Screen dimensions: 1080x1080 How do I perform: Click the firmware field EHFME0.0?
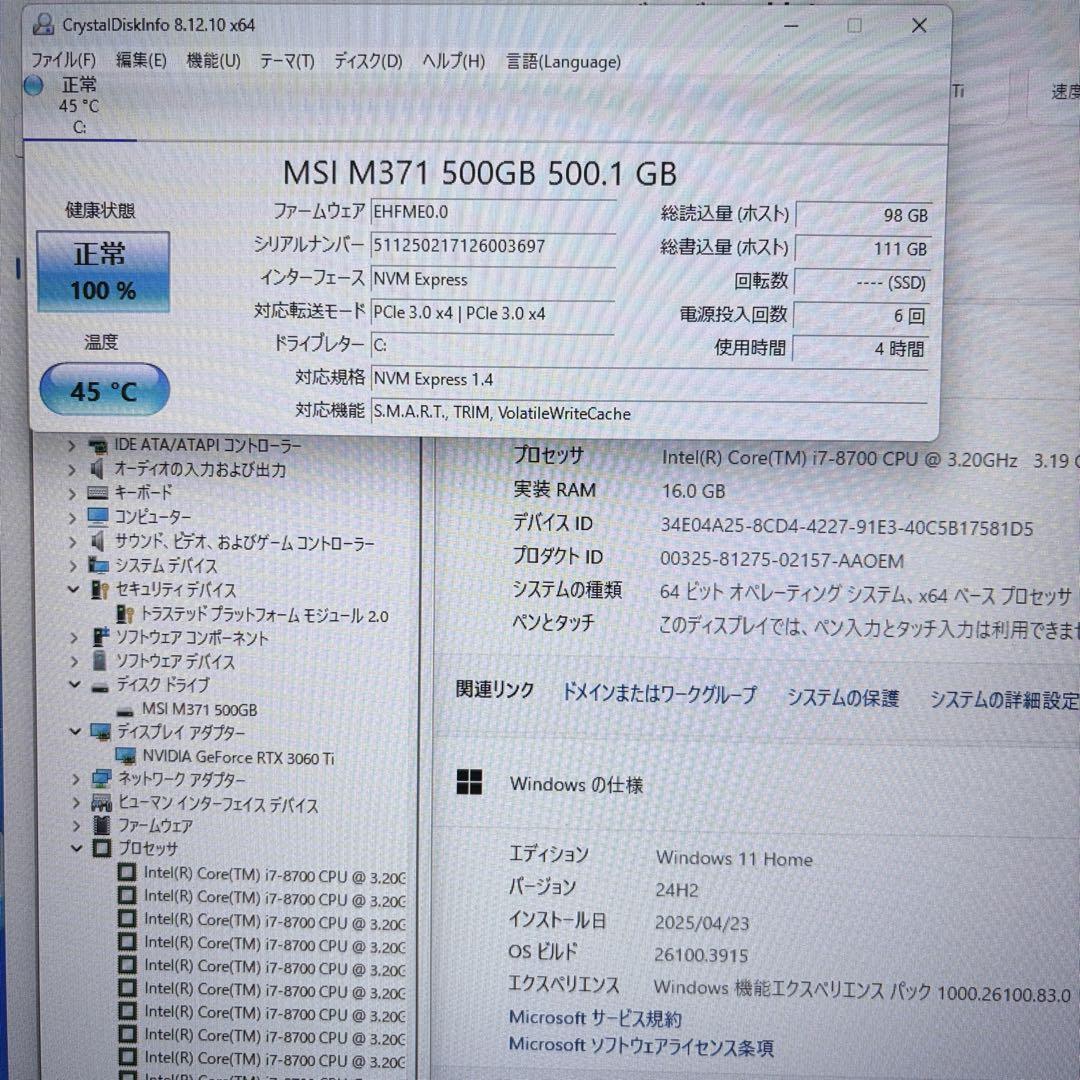point(493,211)
